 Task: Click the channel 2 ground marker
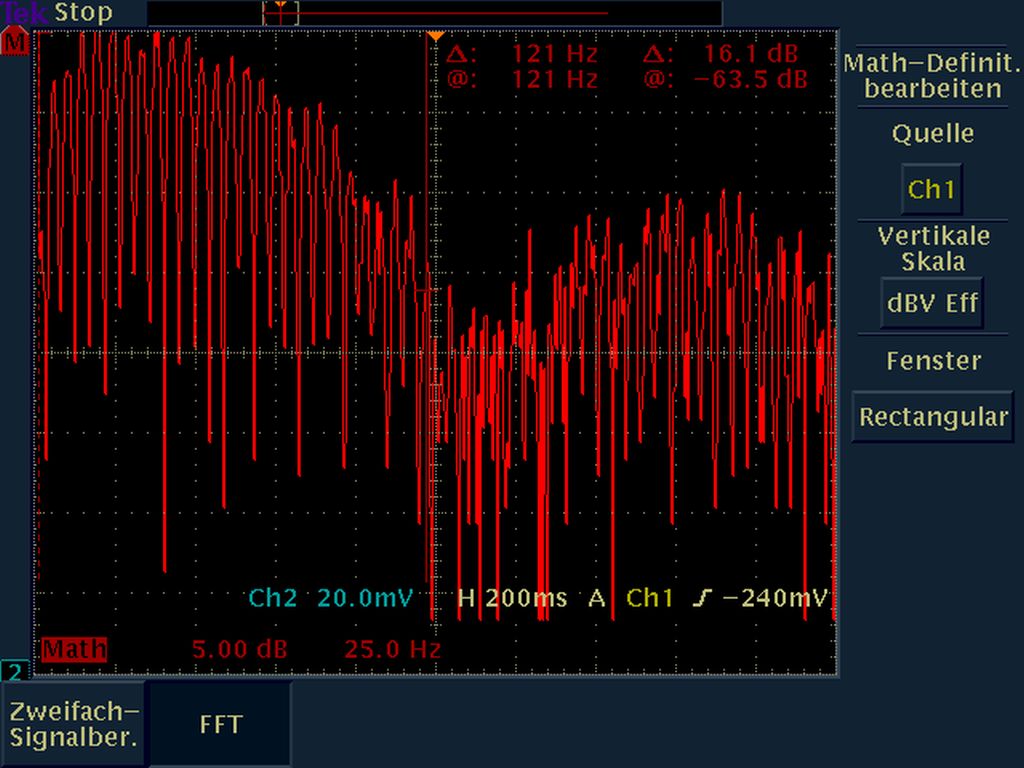(14, 670)
